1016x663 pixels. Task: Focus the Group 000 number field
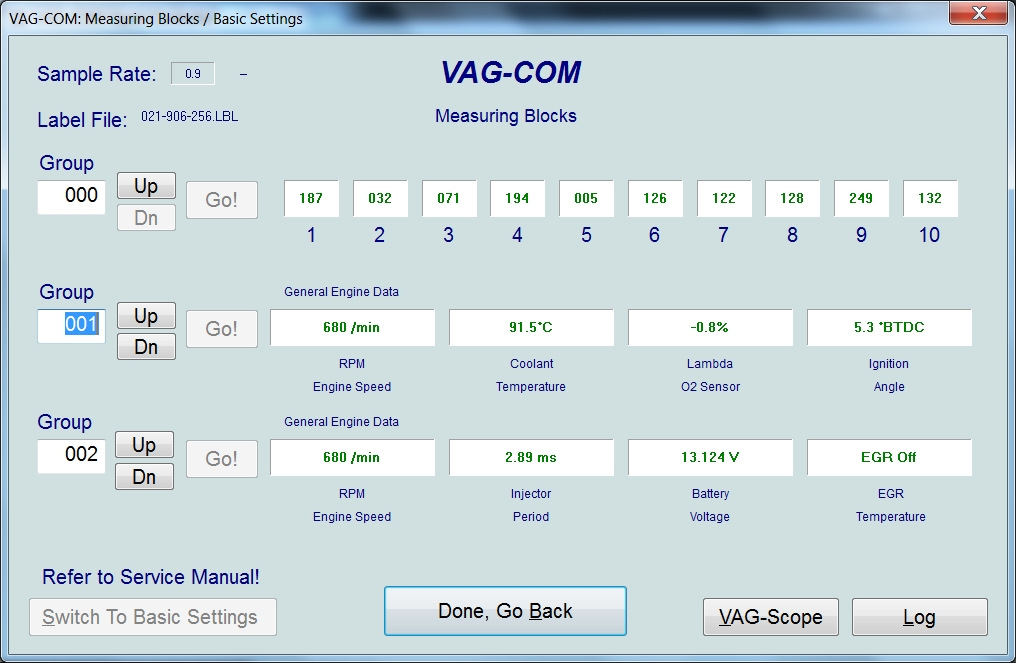pos(71,196)
